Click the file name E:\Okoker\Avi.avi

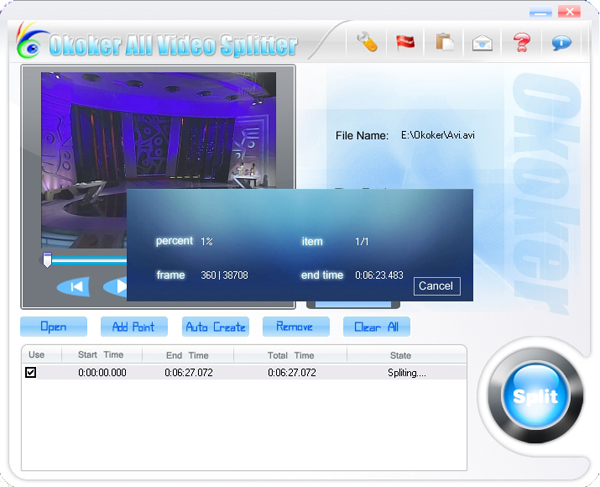438,135
